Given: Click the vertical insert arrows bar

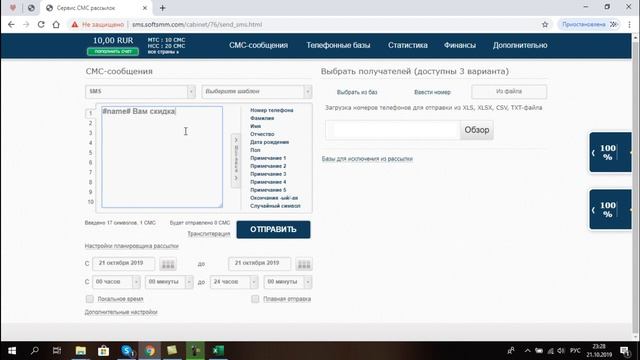Looking at the screenshot, I should (x=236, y=160).
